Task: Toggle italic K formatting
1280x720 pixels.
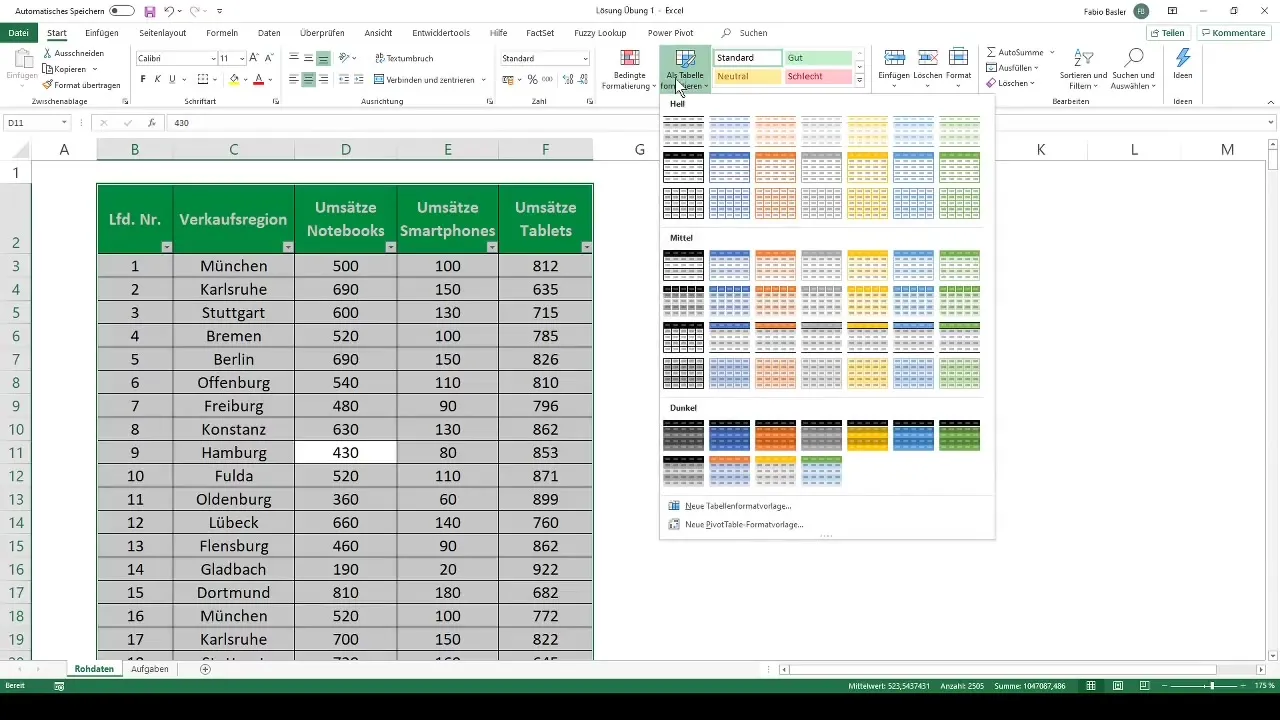Action: point(157,79)
